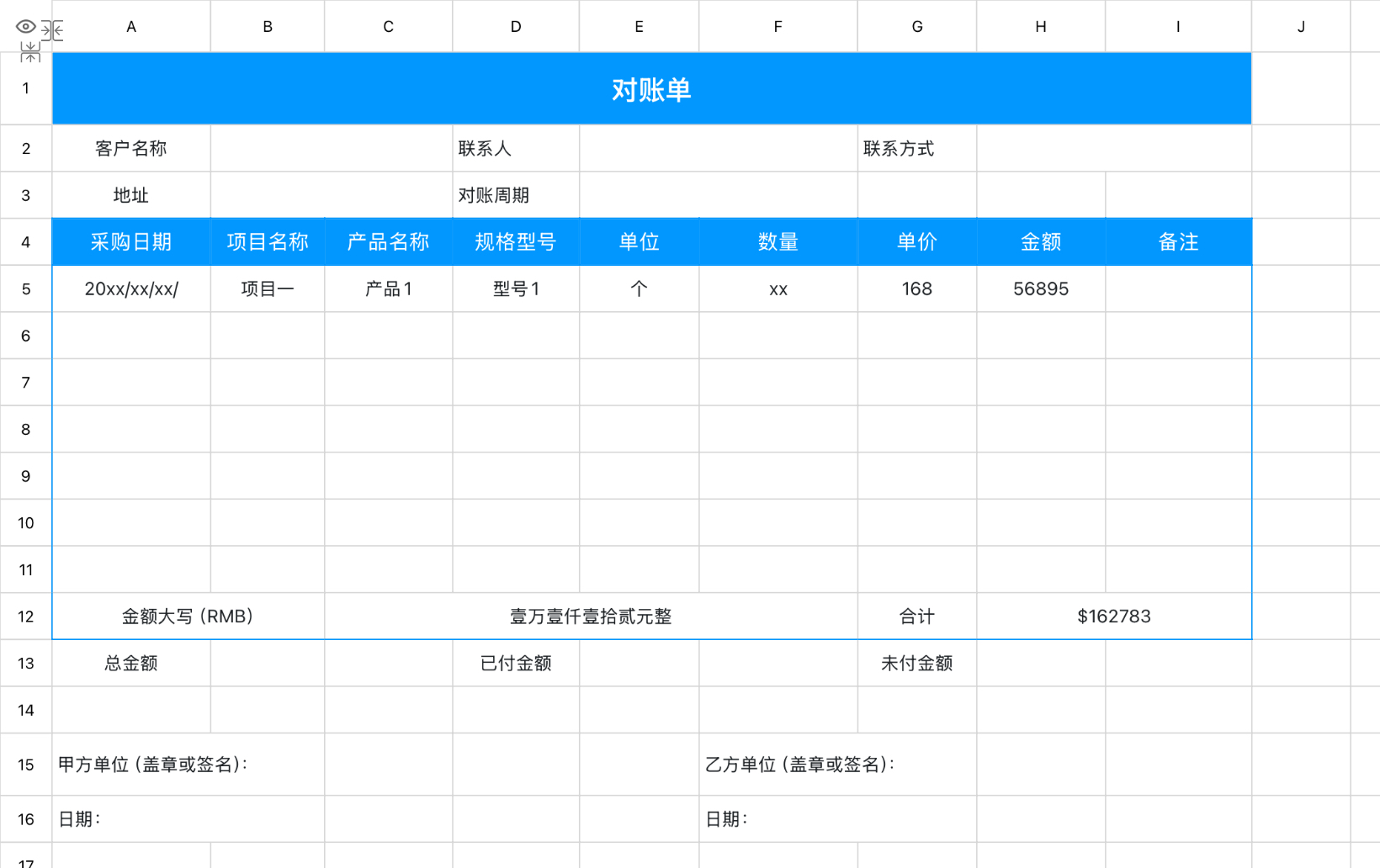Select the 对账单 title cell
The image size is (1380, 868).
coord(651,88)
